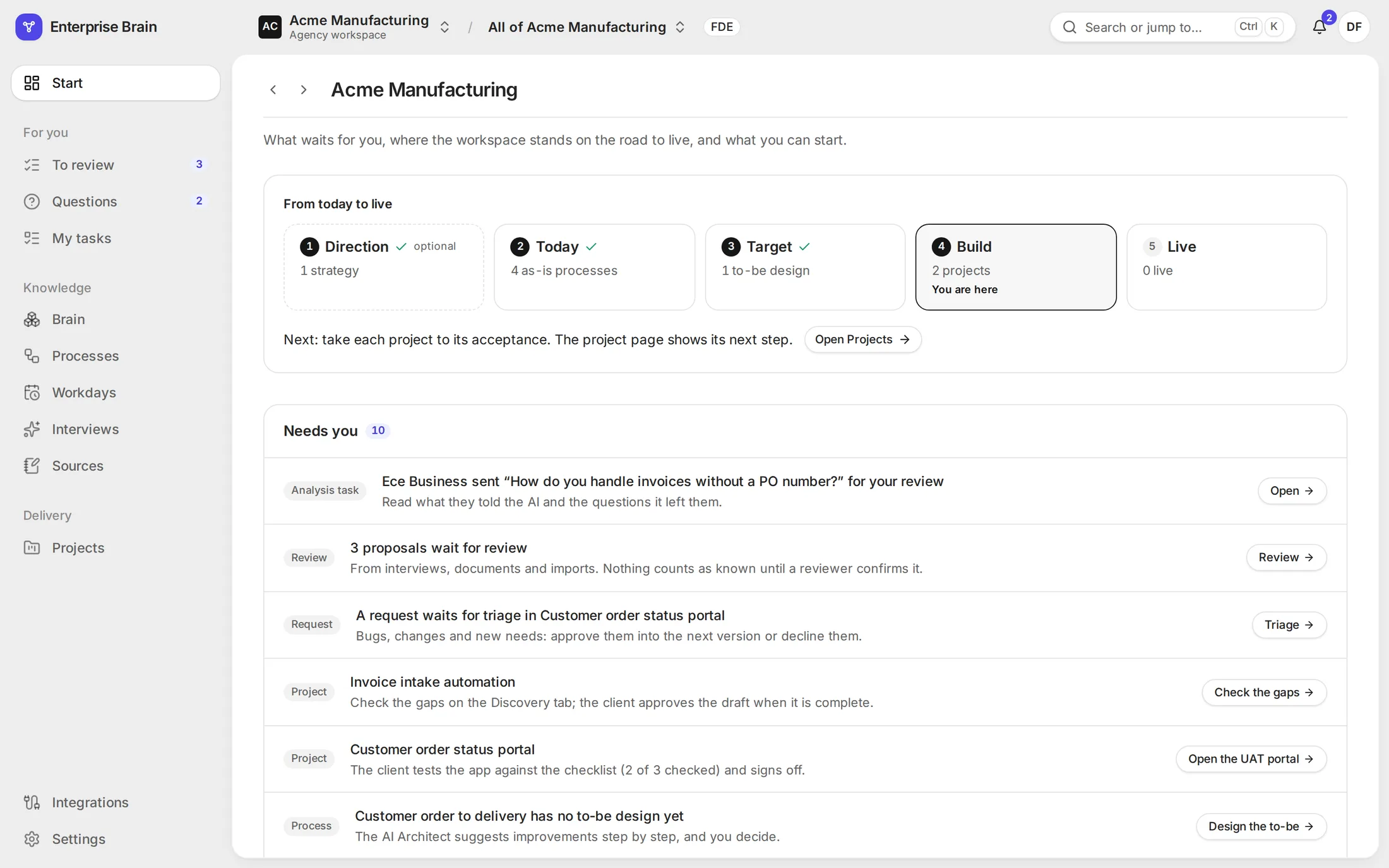The width and height of the screenshot is (1389, 868).
Task: Click the Questions count badge 2
Action: (x=199, y=201)
